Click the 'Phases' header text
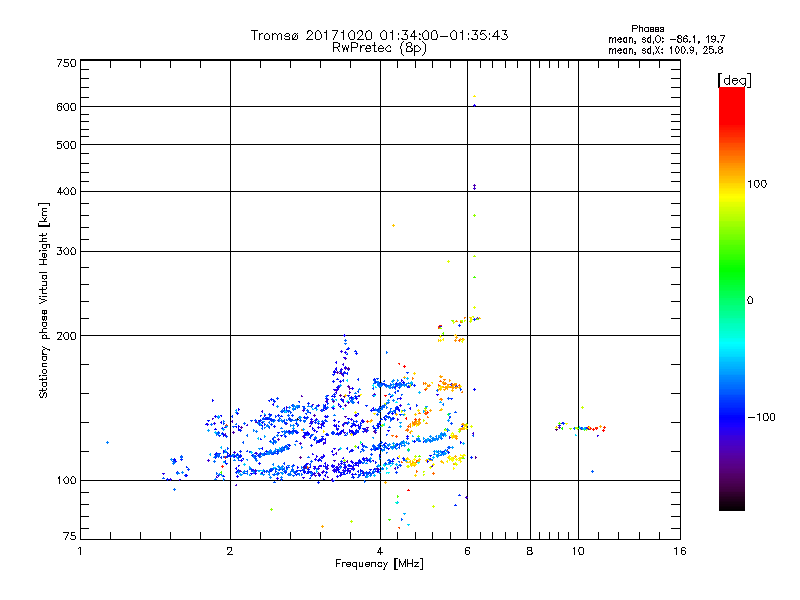800x600 pixels. pos(647,29)
